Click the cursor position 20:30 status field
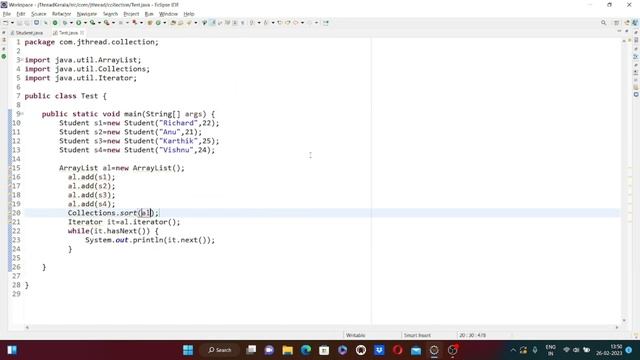Viewport: 640px width, 360px height. click(472, 335)
